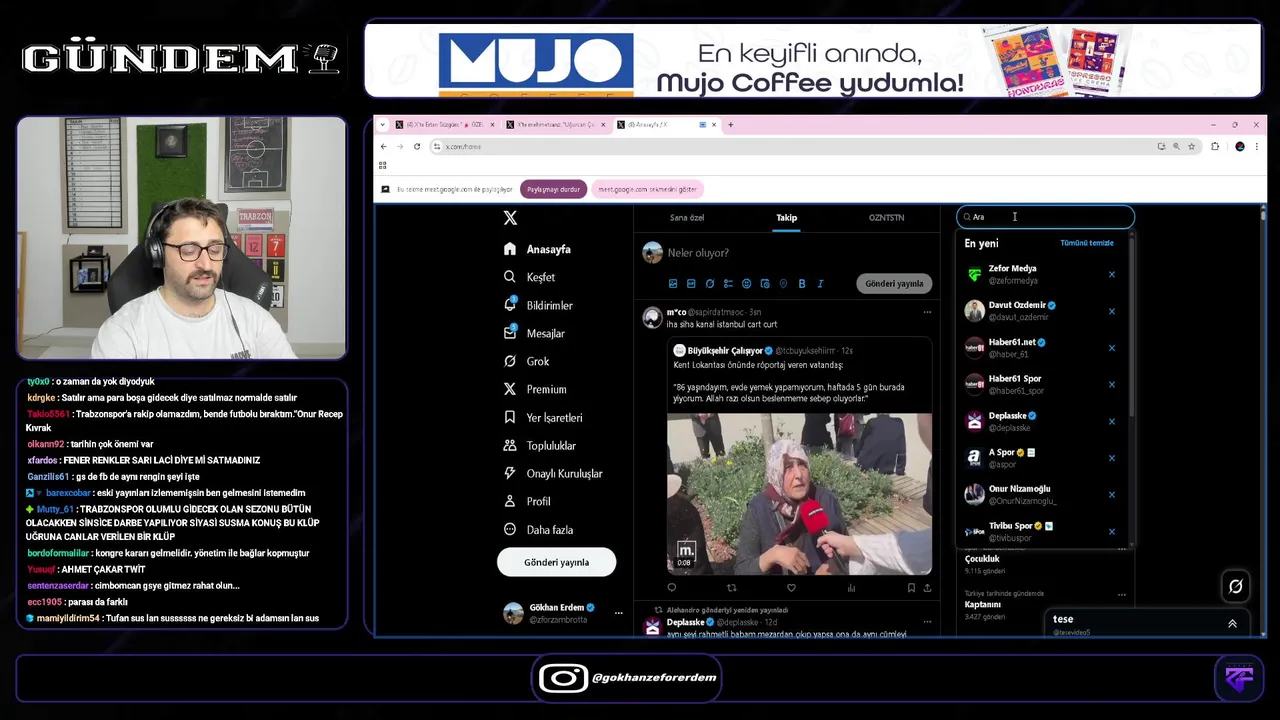Open the X logo home link

tap(510, 218)
